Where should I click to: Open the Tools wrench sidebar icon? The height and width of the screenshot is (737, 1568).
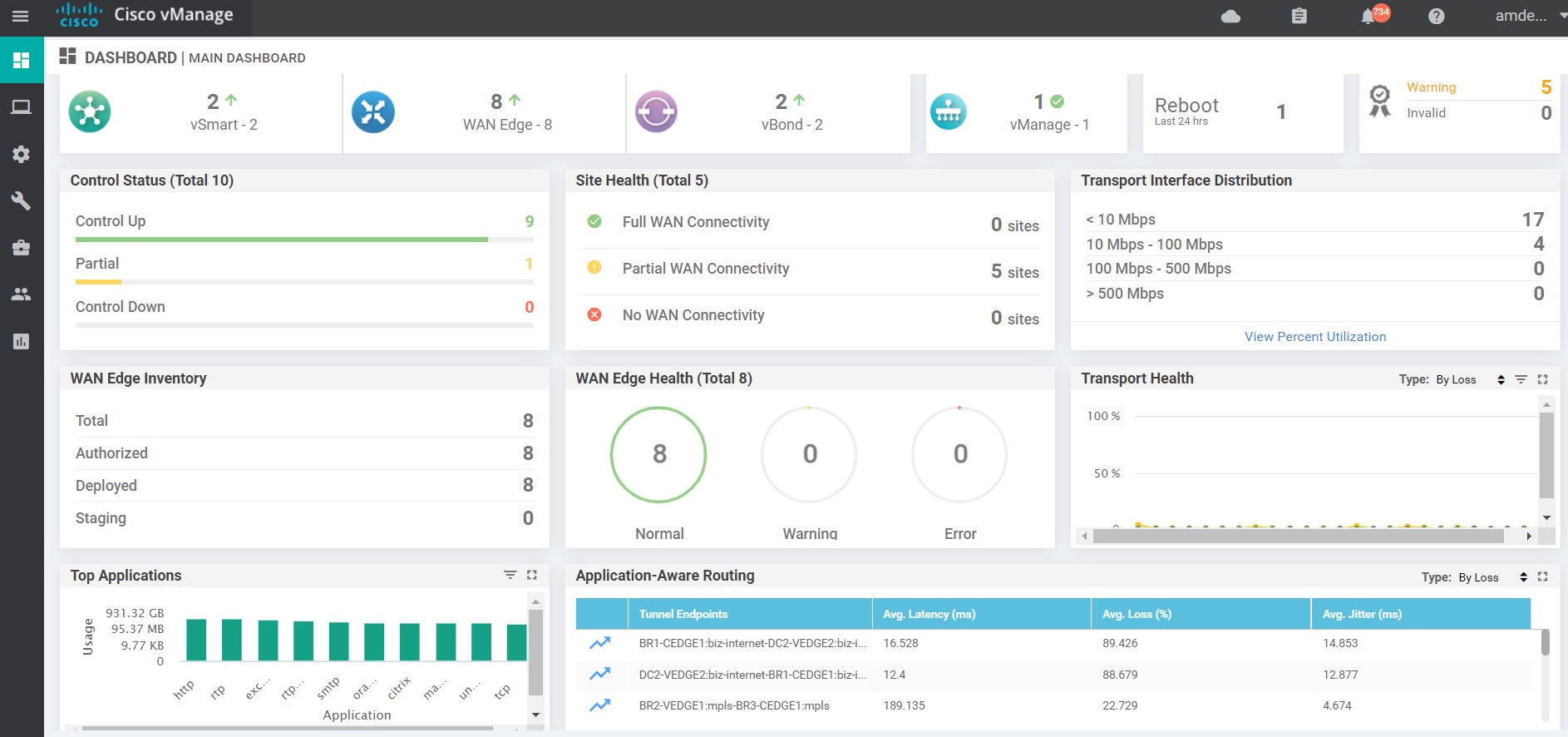pyautogui.click(x=22, y=200)
